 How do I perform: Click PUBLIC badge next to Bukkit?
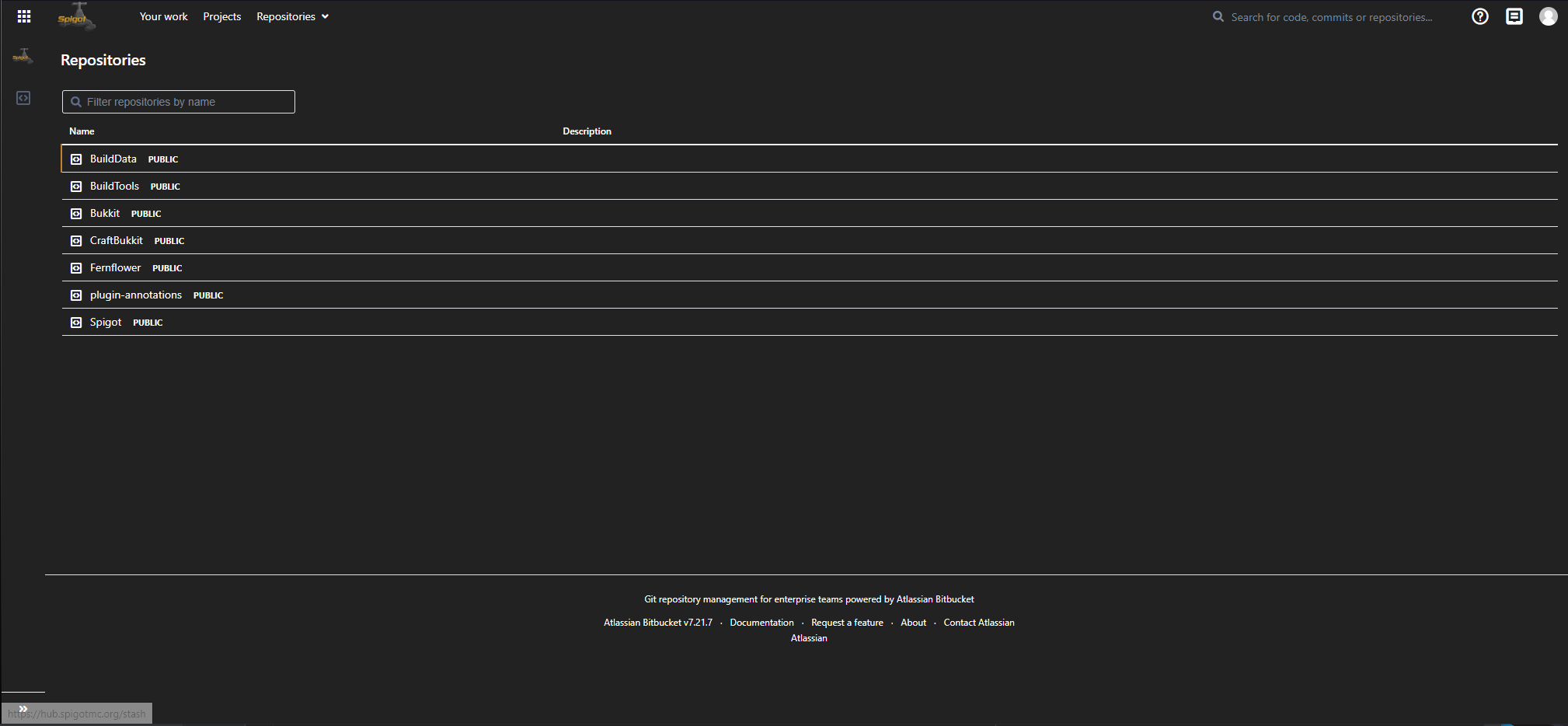tap(146, 214)
